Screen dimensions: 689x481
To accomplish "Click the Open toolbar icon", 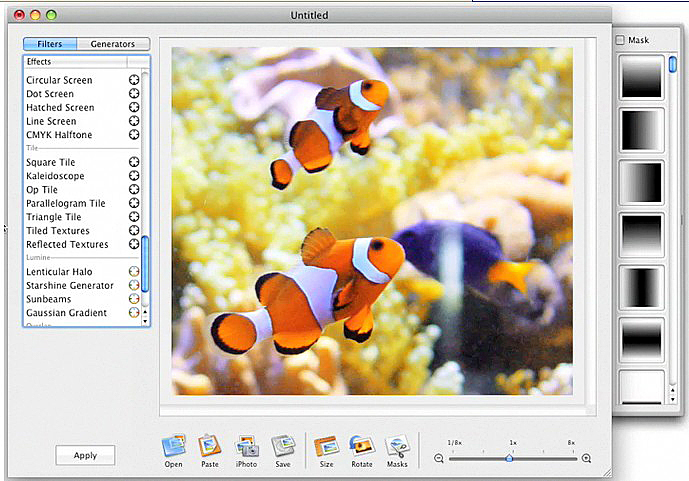I will click(x=173, y=446).
